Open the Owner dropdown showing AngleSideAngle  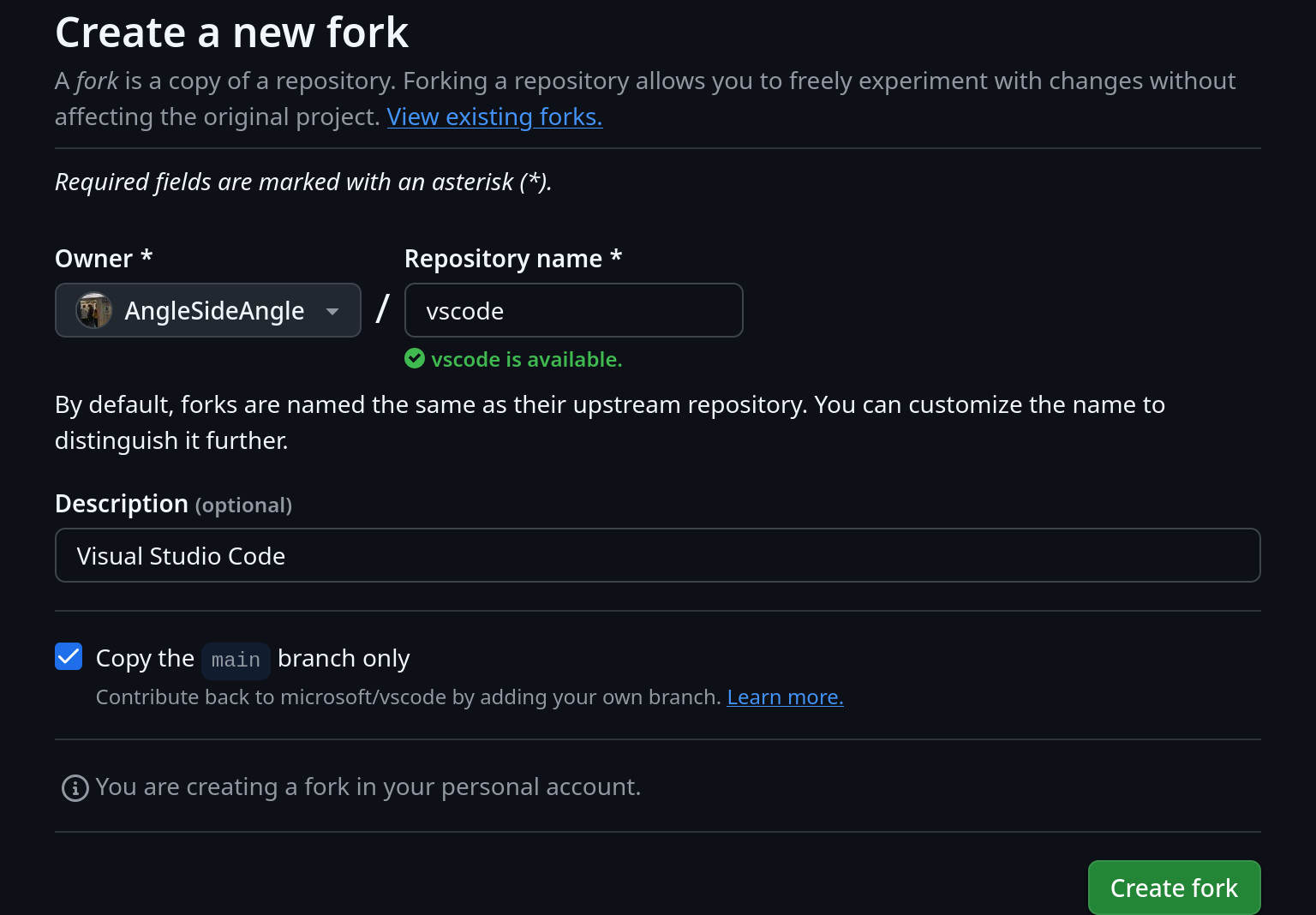tap(208, 310)
